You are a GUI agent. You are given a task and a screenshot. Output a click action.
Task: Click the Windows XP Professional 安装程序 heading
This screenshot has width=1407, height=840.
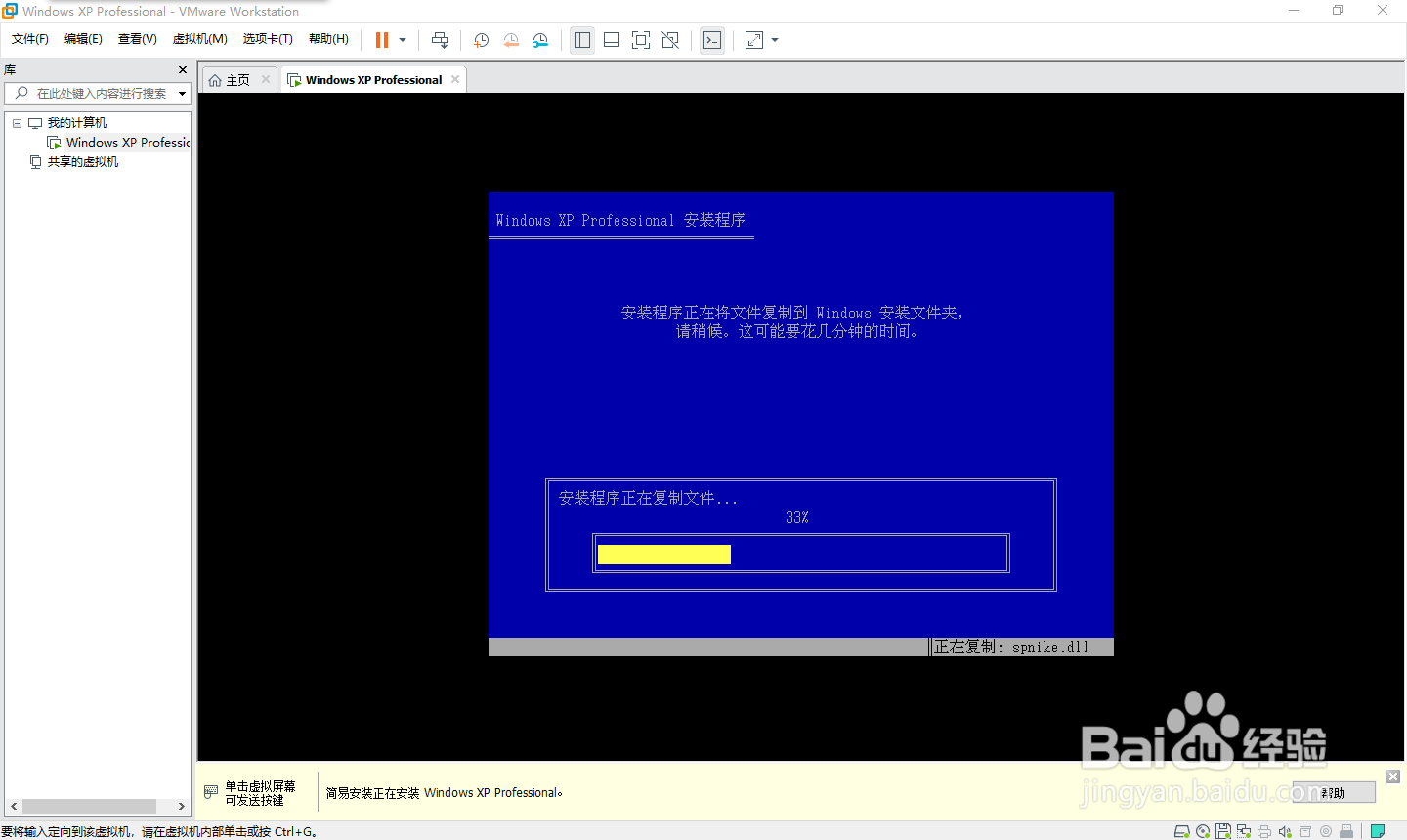pyautogui.click(x=620, y=220)
